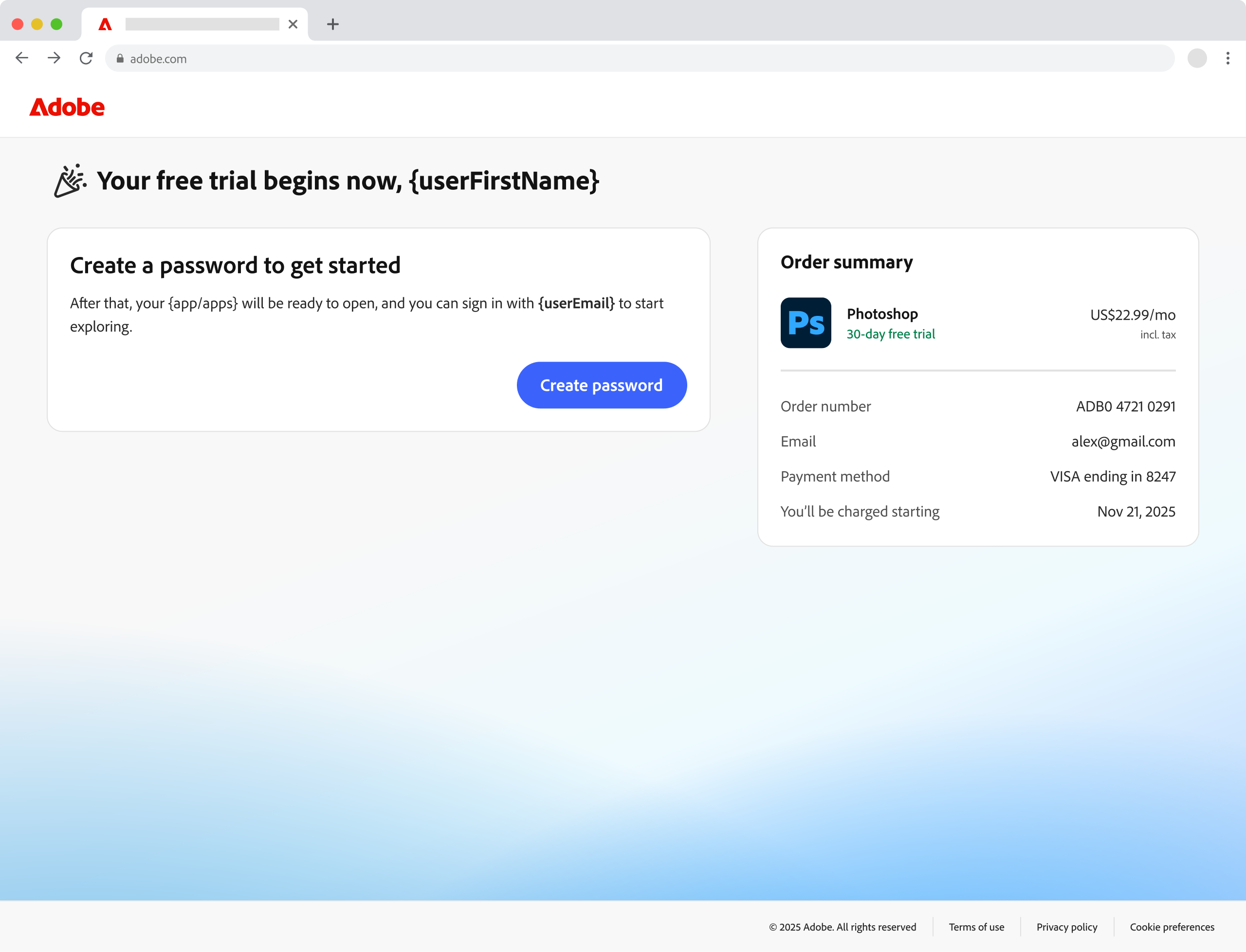Open the Terms of use link
The height and width of the screenshot is (952, 1246).
976,927
